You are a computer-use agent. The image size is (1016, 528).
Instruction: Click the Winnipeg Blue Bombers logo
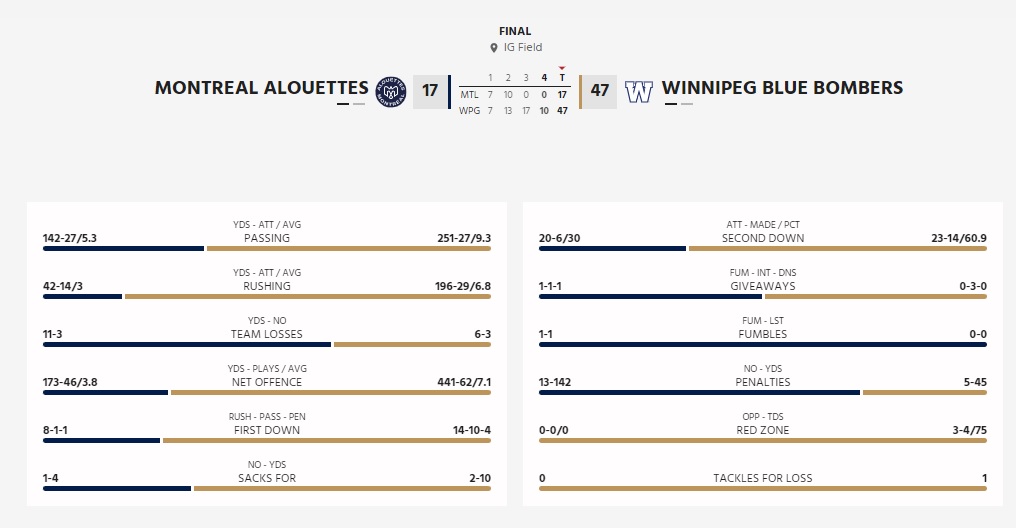click(x=639, y=92)
